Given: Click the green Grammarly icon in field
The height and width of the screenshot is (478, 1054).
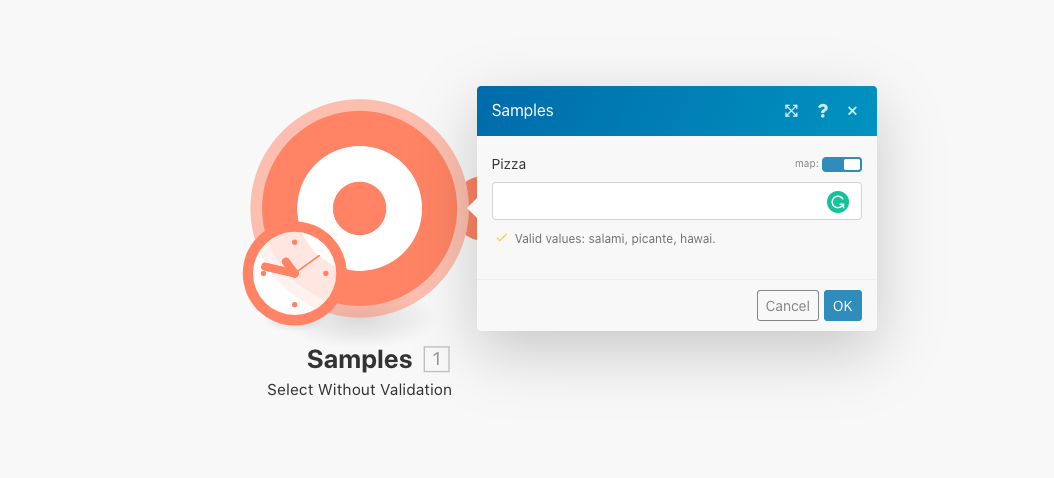Looking at the screenshot, I should pos(837,202).
